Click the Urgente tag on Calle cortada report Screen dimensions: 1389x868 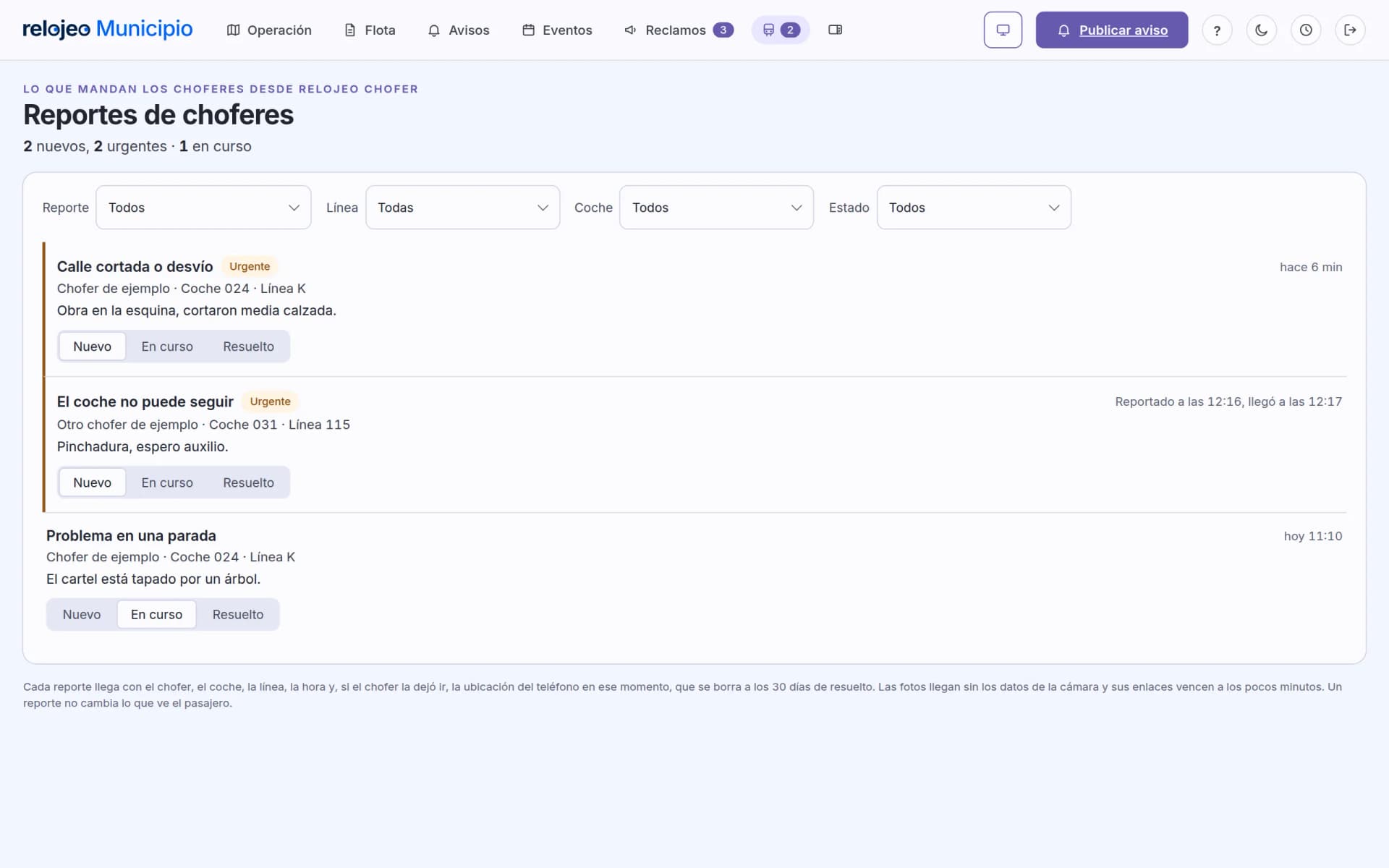pyautogui.click(x=250, y=266)
